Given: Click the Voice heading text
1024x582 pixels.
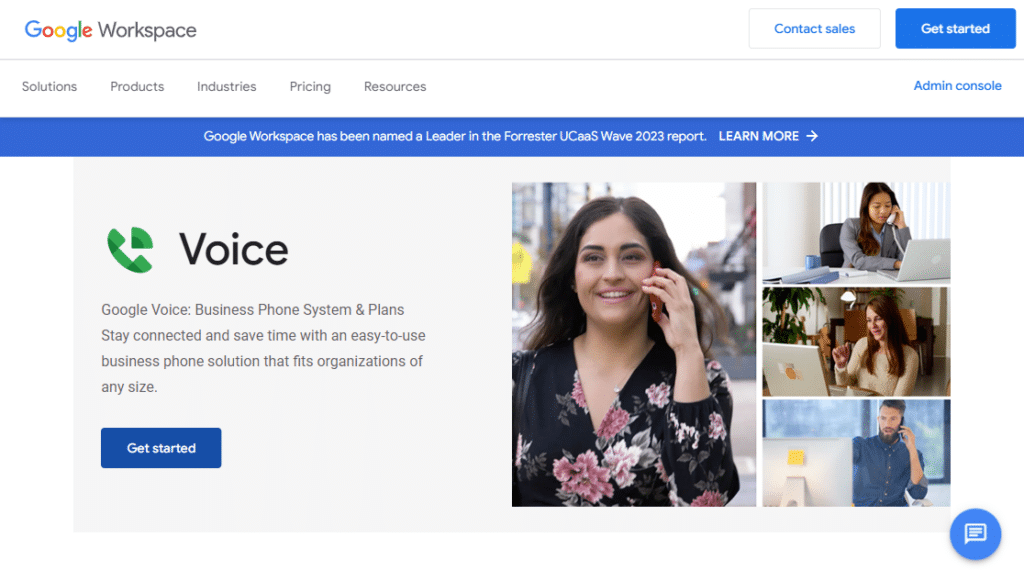Looking at the screenshot, I should 234,250.
